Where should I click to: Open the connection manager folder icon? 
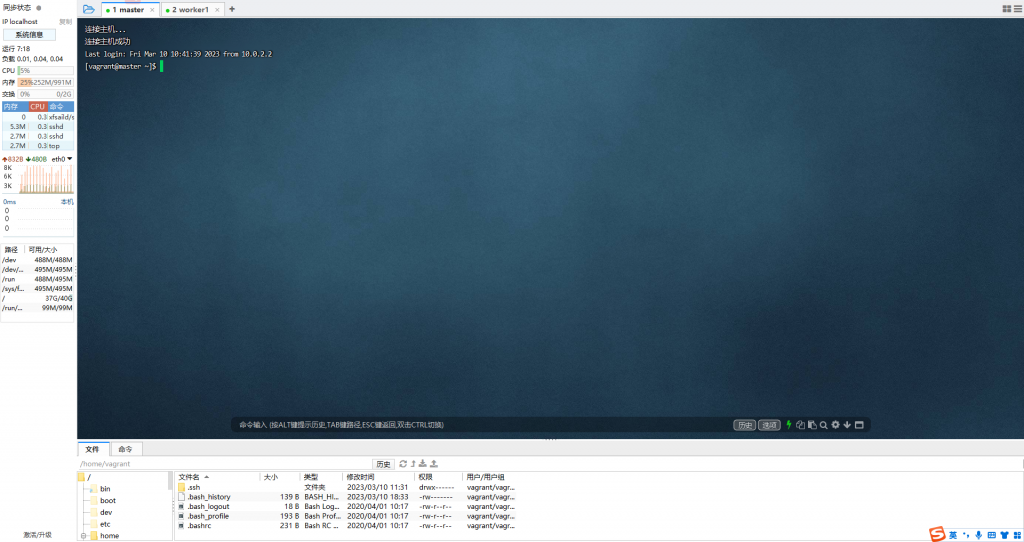coord(89,9)
